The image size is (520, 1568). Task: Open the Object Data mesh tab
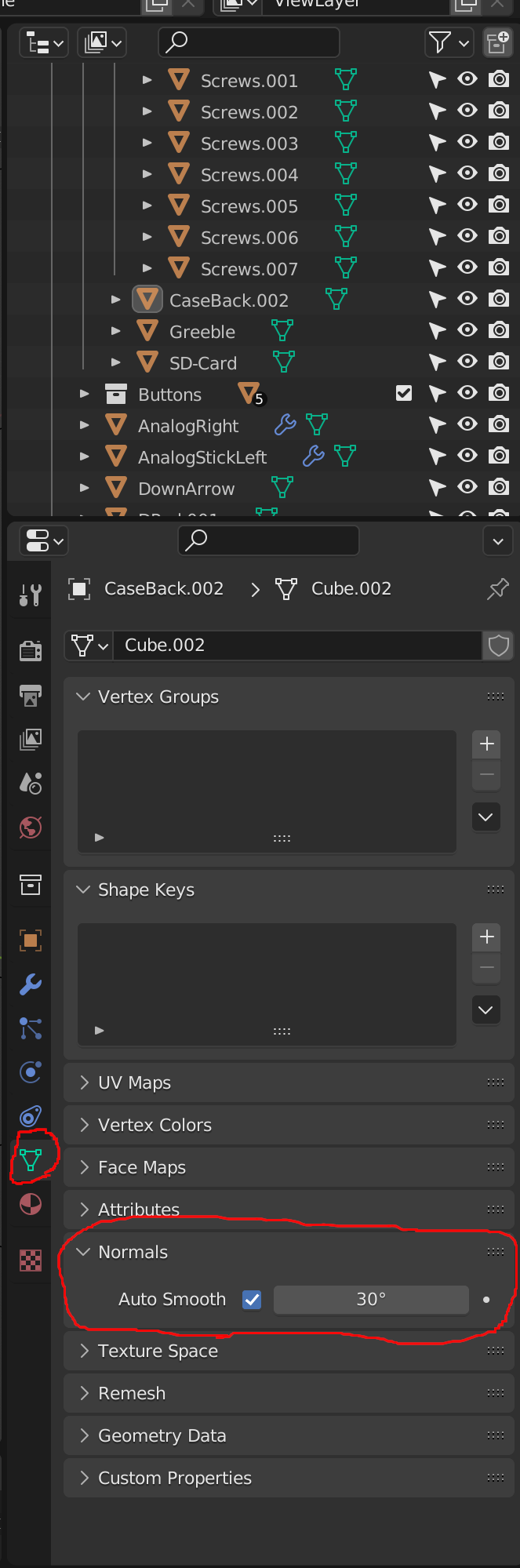coord(31,1159)
